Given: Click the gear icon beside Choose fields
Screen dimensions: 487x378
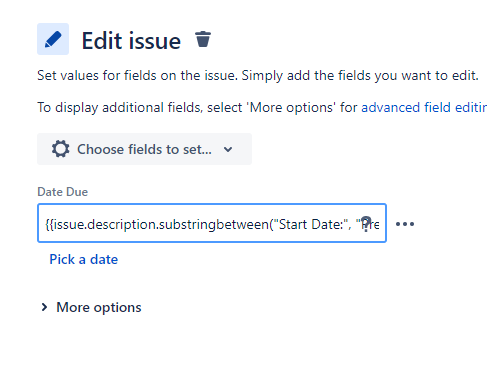Looking at the screenshot, I should (61, 149).
